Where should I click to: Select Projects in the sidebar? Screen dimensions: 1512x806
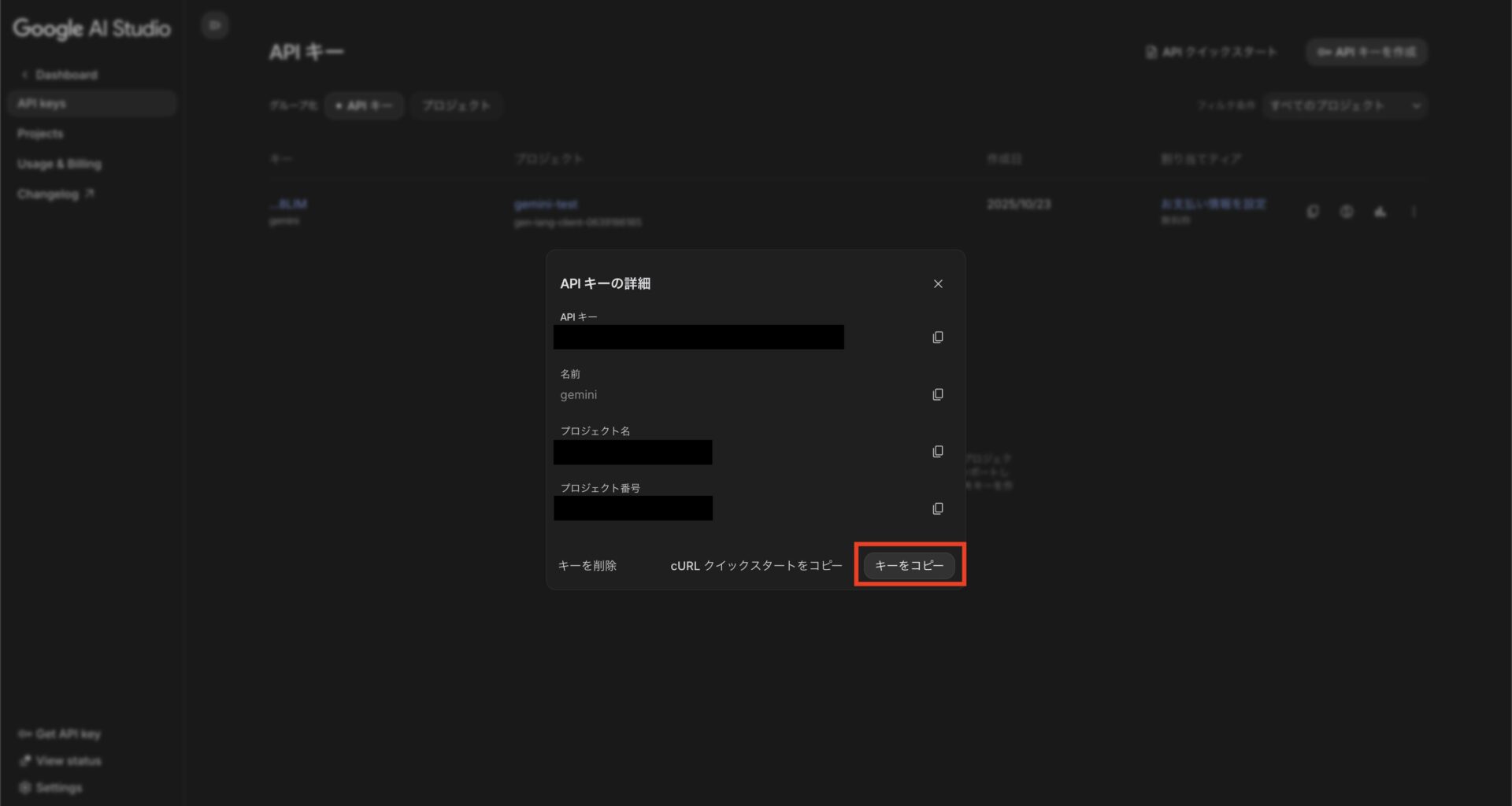click(x=39, y=133)
